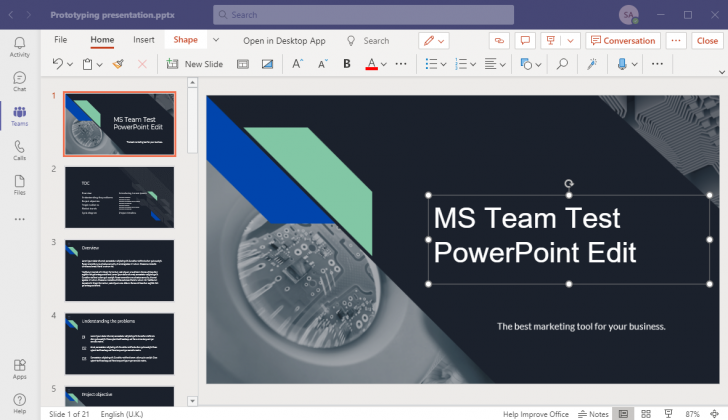
Task: Apply the red font colour A
Action: (x=371, y=64)
